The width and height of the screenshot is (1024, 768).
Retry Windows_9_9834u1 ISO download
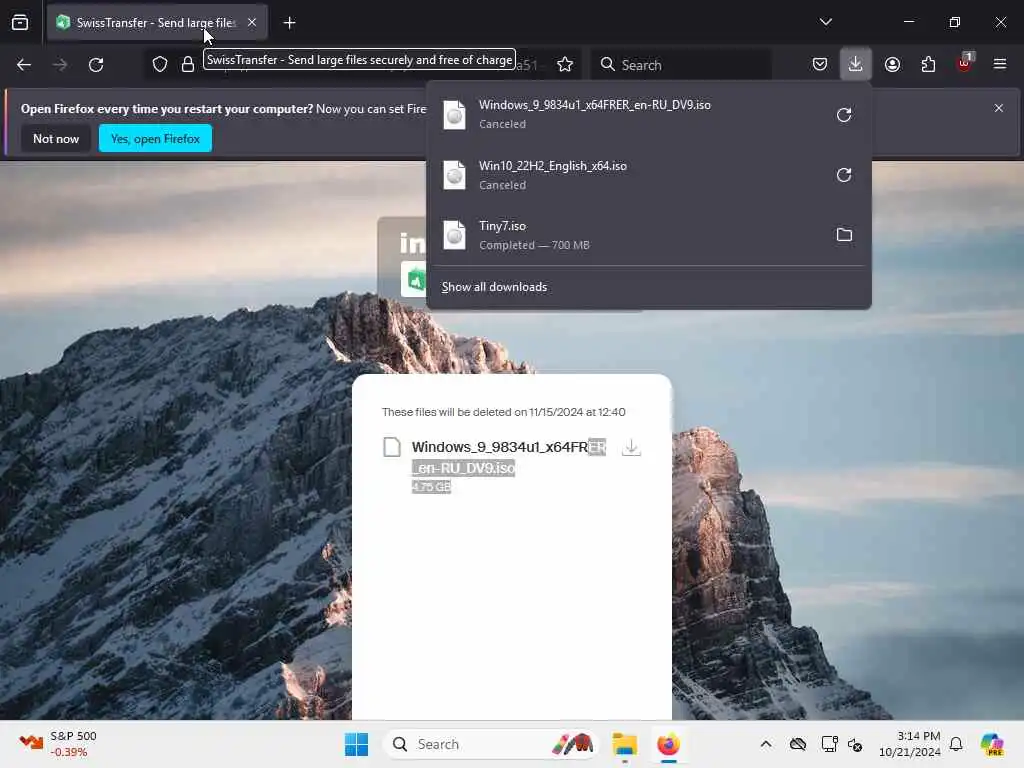coord(844,115)
